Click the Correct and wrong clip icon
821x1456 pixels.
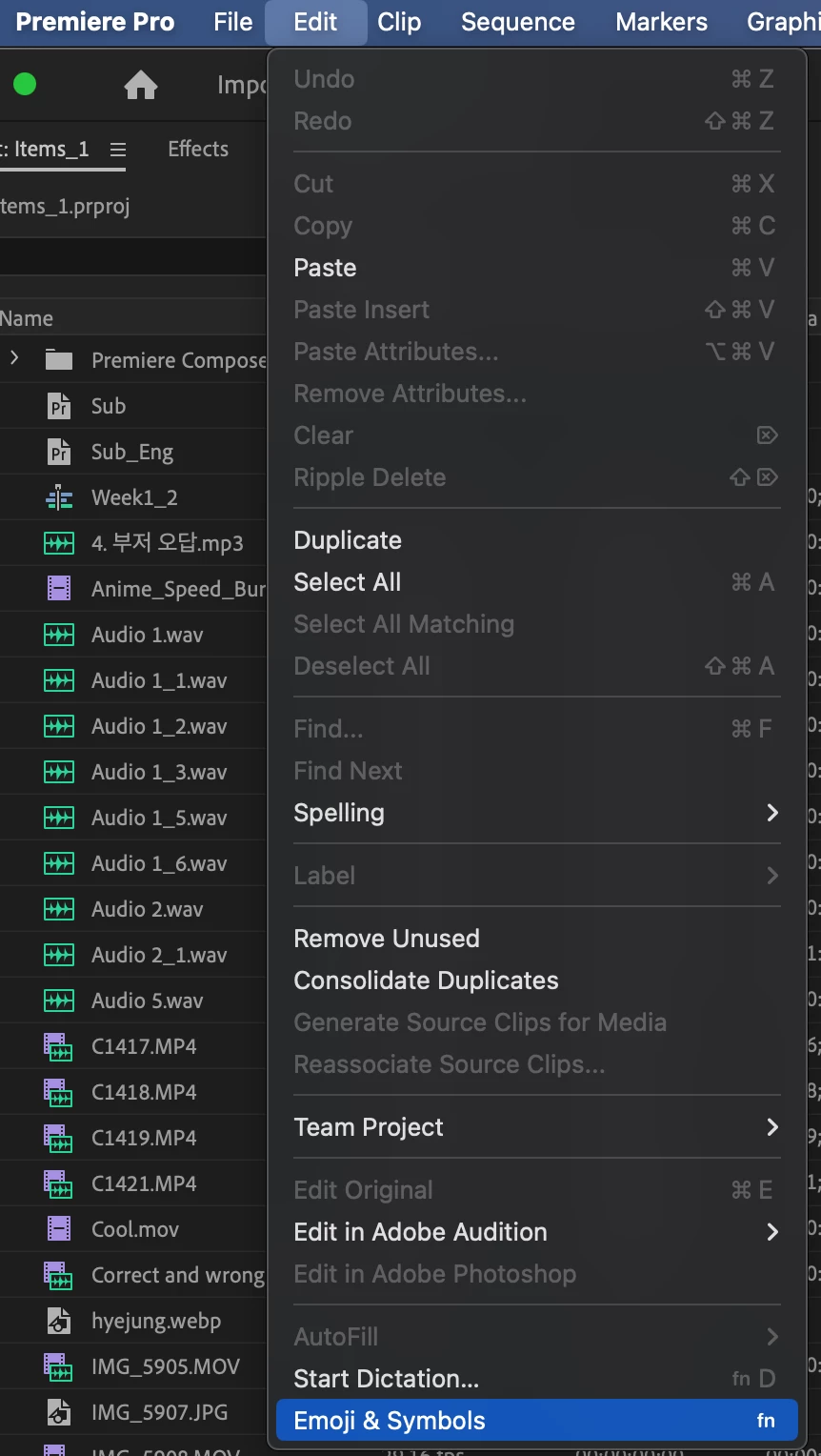pos(59,1275)
